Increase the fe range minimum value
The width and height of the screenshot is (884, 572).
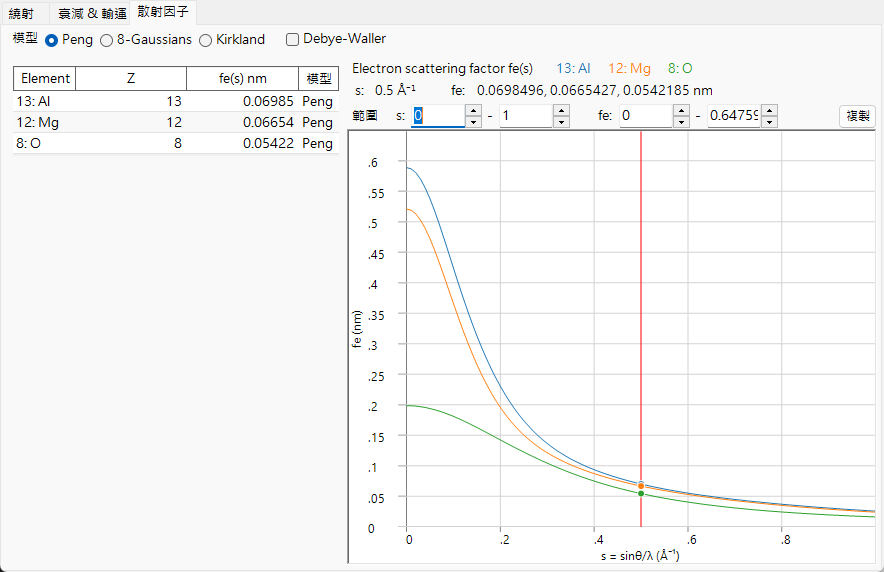click(x=682, y=110)
